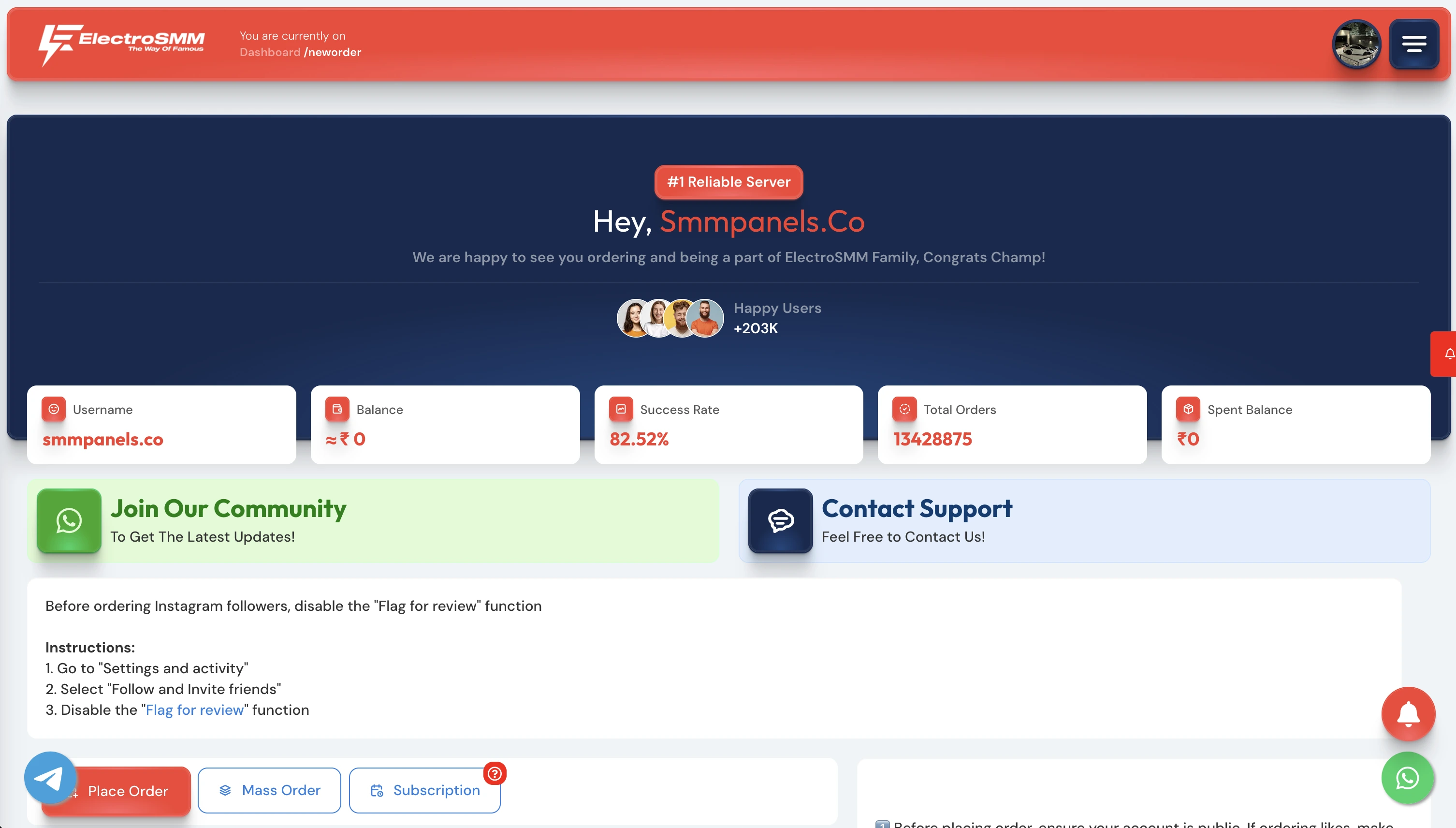Open the hamburger menu in header
The height and width of the screenshot is (828, 1456).
click(x=1413, y=44)
